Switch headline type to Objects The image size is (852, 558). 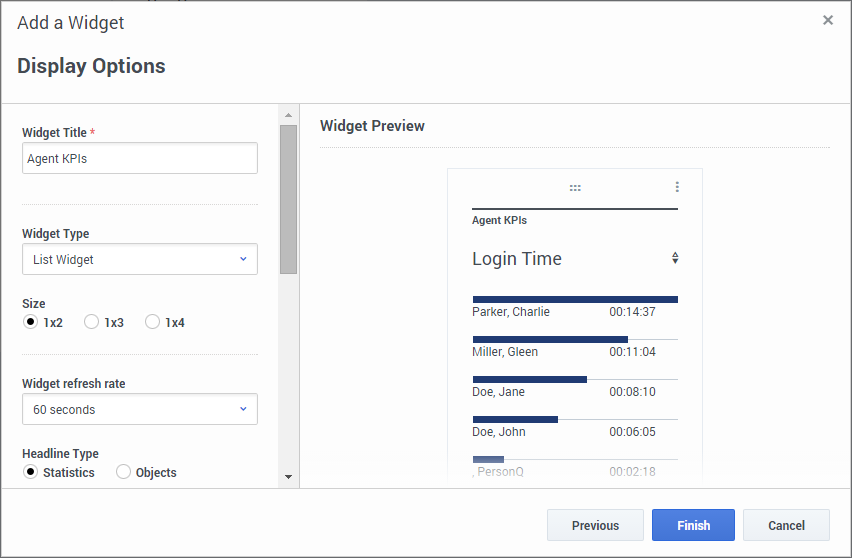[123, 472]
